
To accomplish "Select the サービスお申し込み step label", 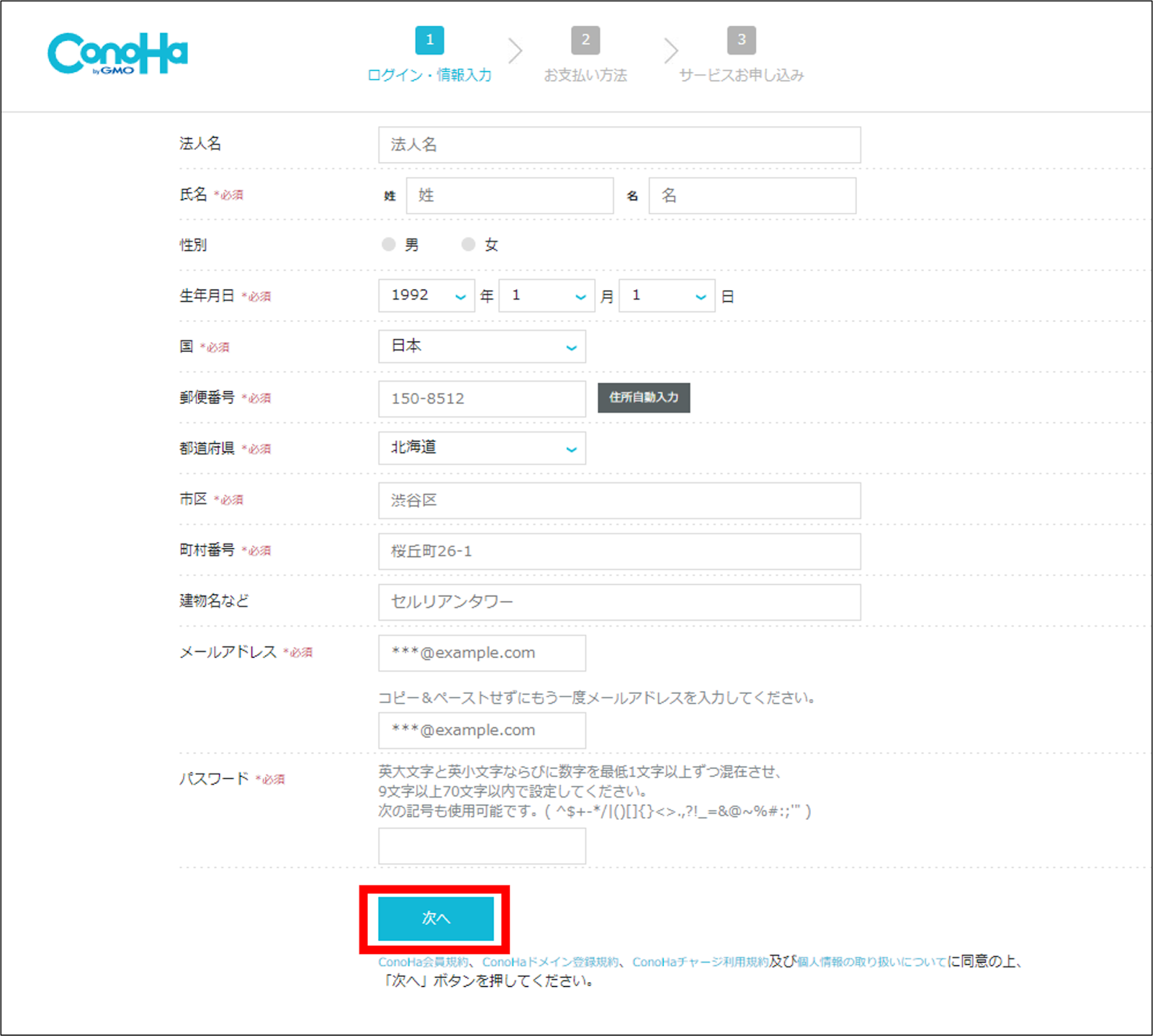I will click(x=741, y=74).
